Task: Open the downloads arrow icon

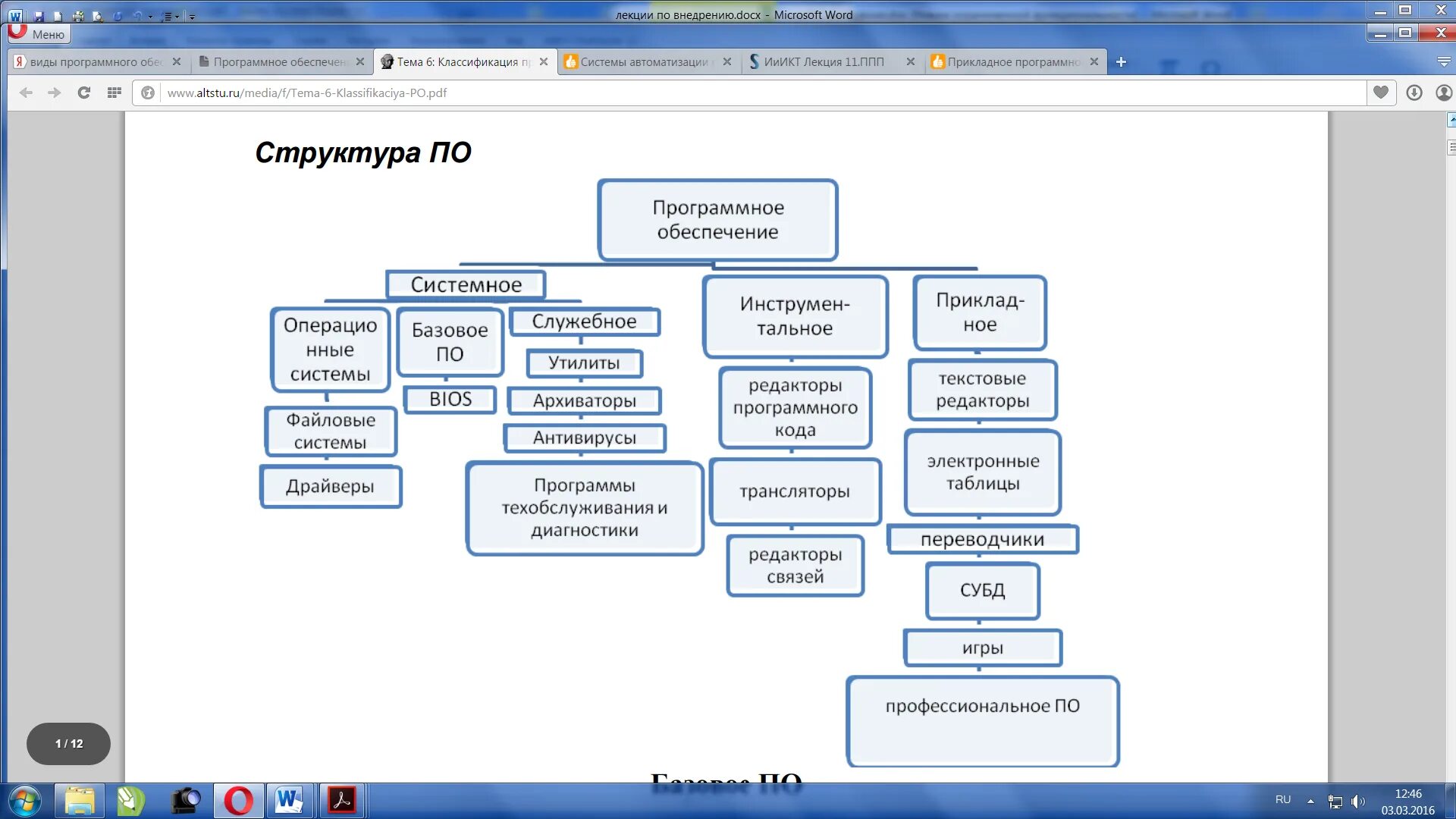Action: [1414, 93]
